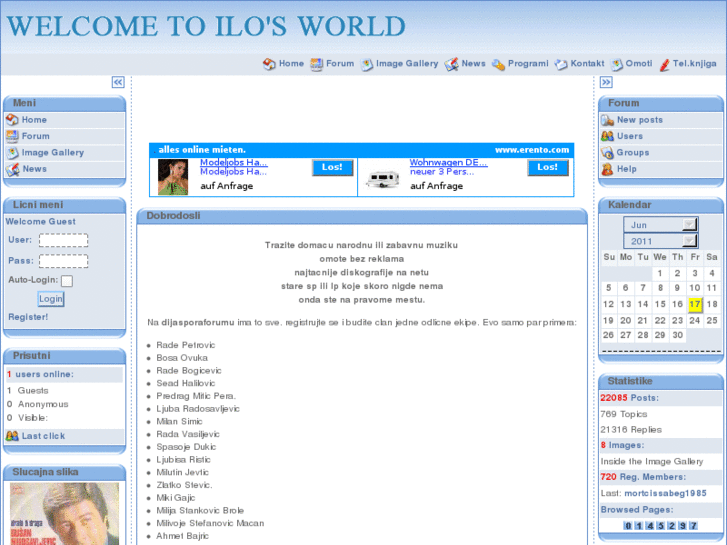Collapse the right sidebar with the arrow button
Image resolution: width=727 pixels, height=545 pixels.
point(606,83)
